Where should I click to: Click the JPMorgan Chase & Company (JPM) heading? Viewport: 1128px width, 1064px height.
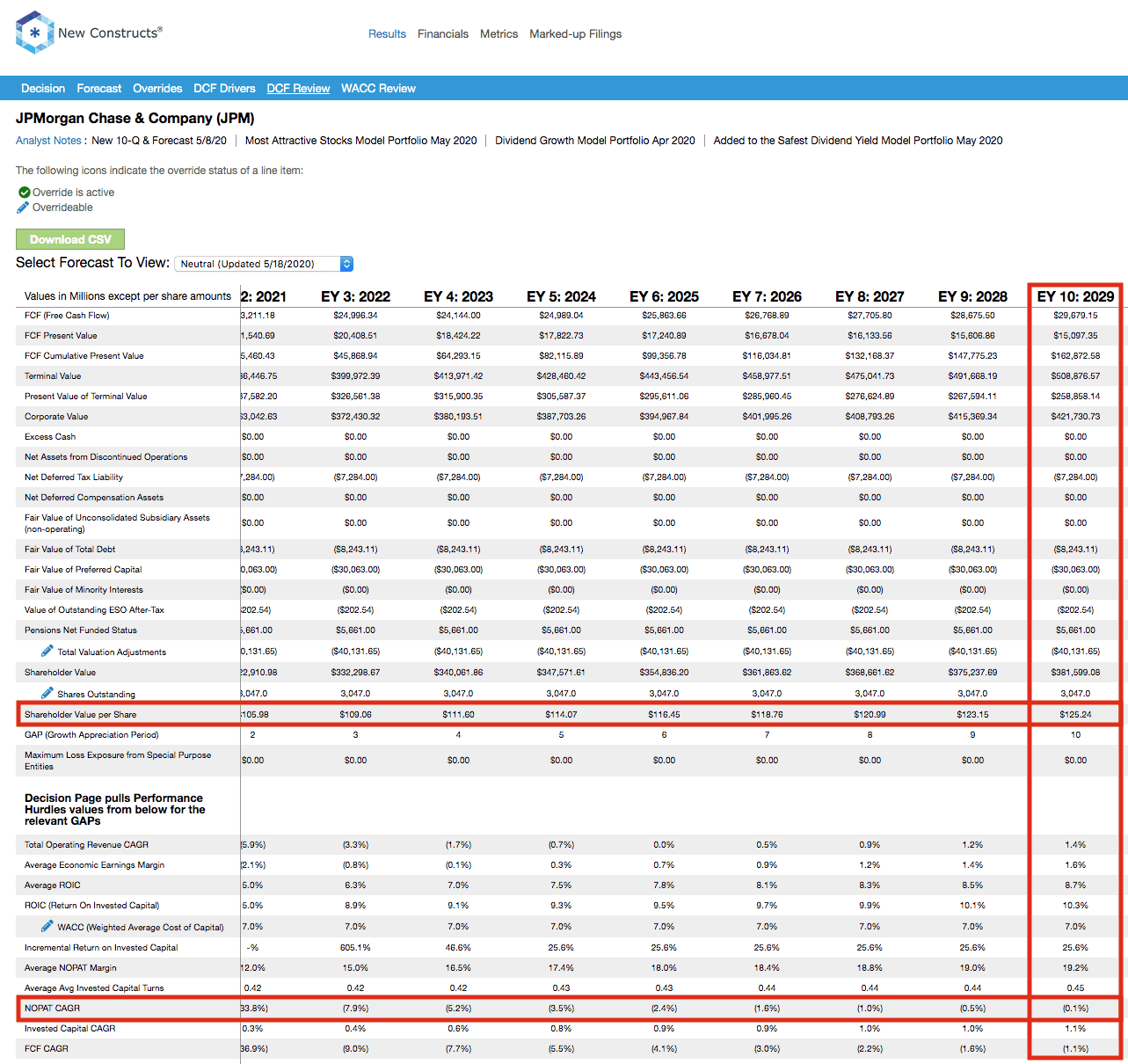pyautogui.click(x=135, y=118)
